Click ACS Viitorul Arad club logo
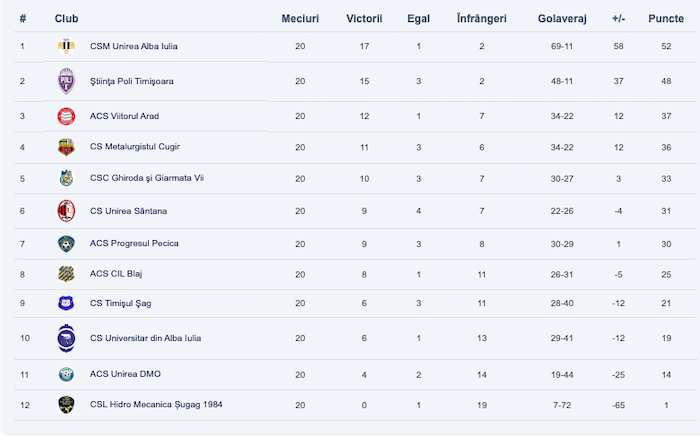This screenshot has width=700, height=436. tap(66, 116)
